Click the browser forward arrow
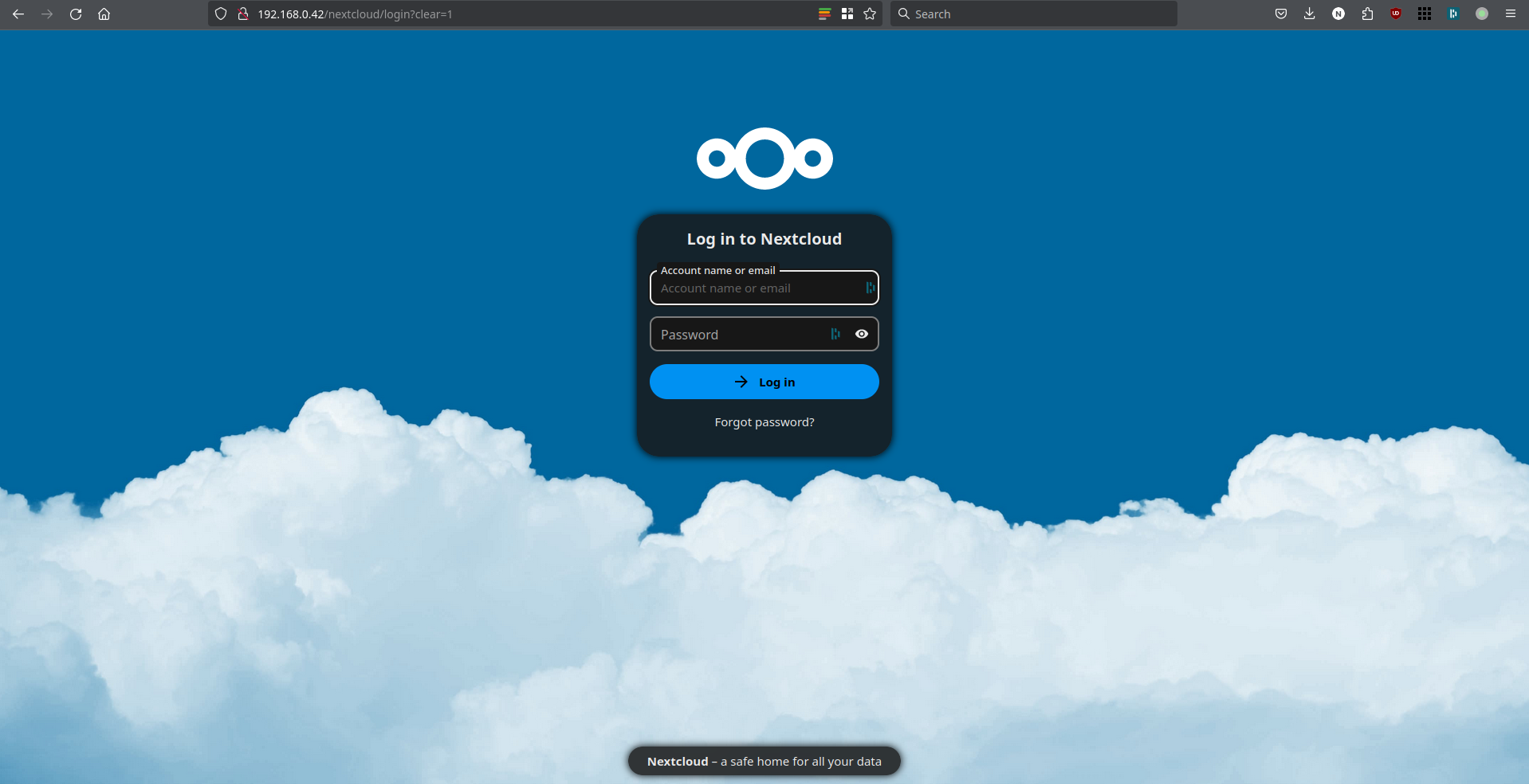1529x784 pixels. pos(47,14)
